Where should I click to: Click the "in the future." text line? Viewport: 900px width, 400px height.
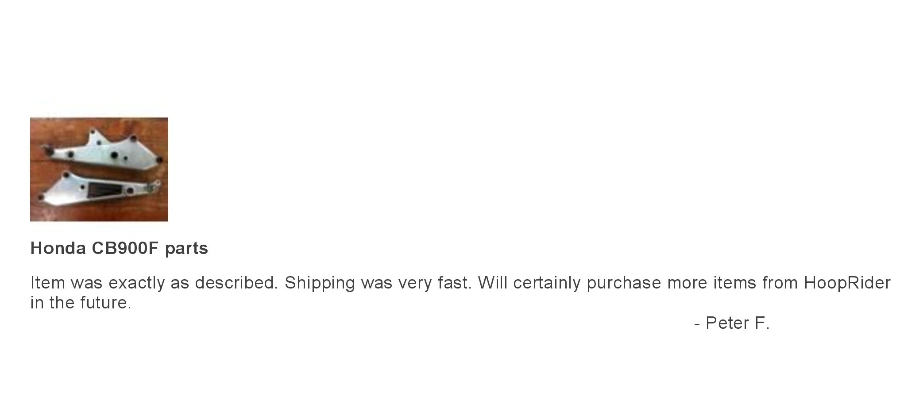[x=80, y=302]
